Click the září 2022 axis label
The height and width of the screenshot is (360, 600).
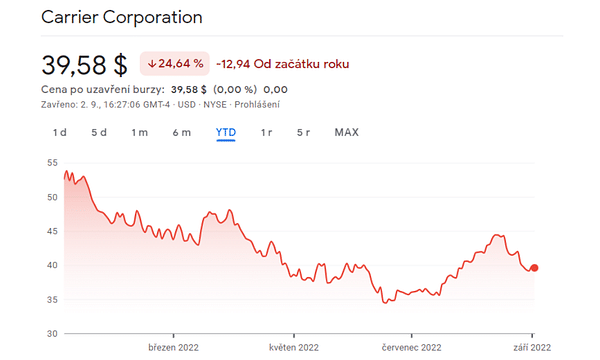pos(532,347)
